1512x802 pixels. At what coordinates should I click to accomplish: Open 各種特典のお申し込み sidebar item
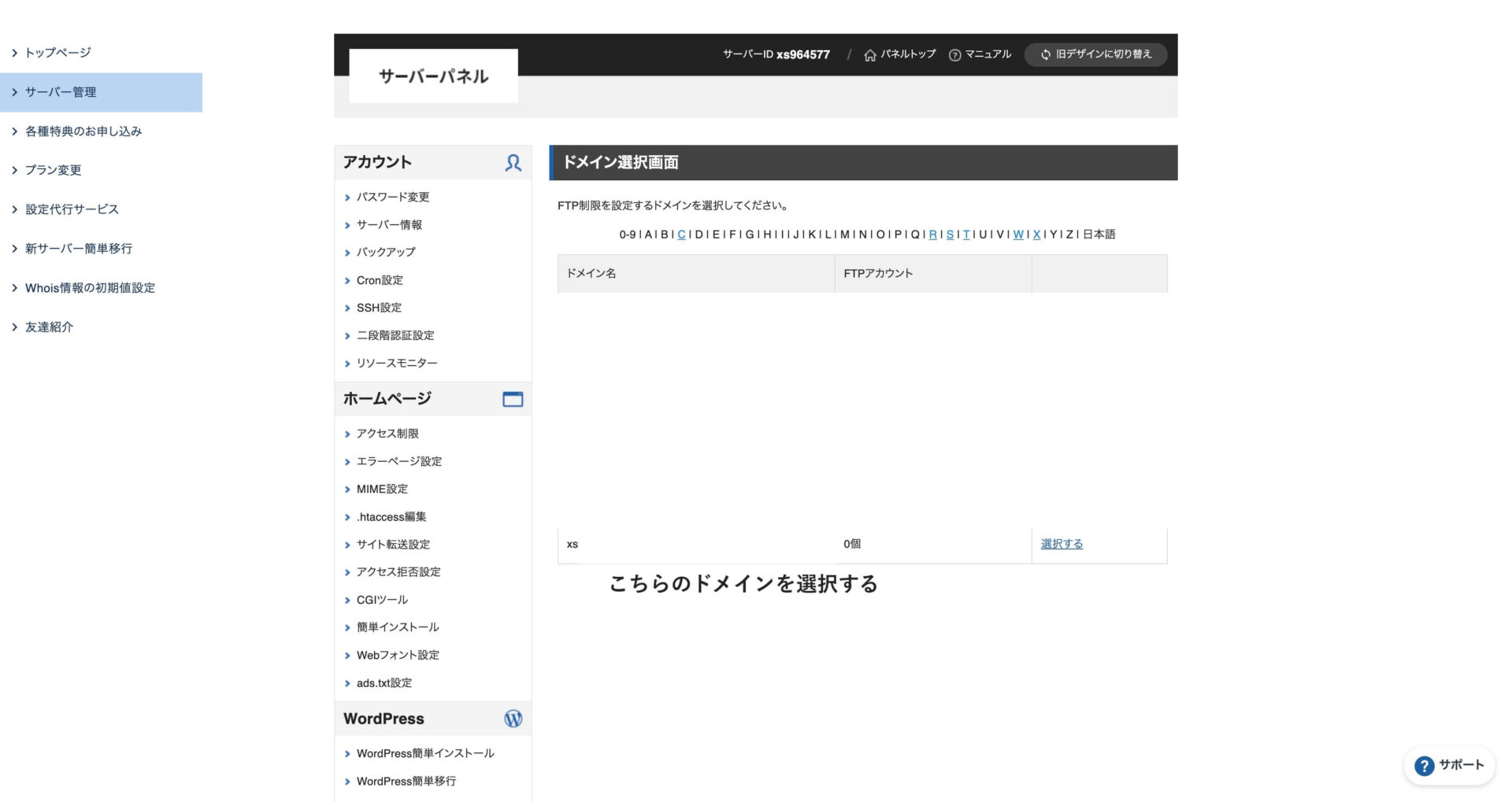(83, 131)
